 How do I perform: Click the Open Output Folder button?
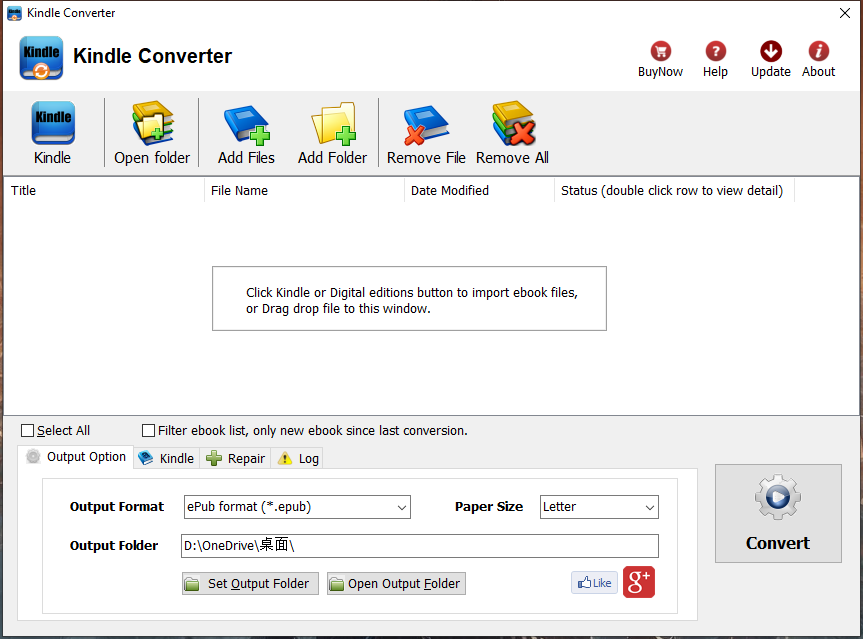tap(396, 583)
